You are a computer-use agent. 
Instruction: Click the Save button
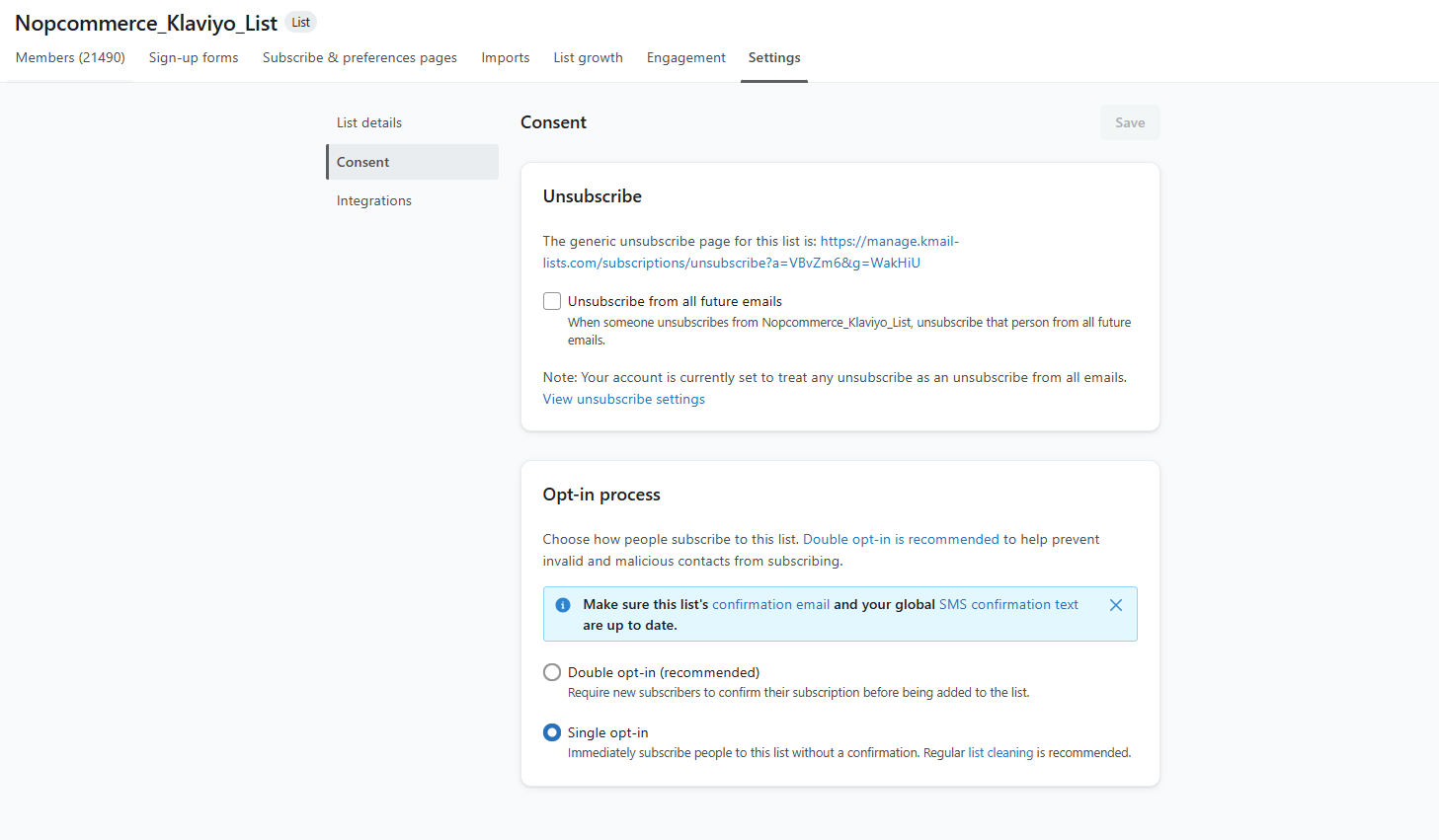[1130, 122]
